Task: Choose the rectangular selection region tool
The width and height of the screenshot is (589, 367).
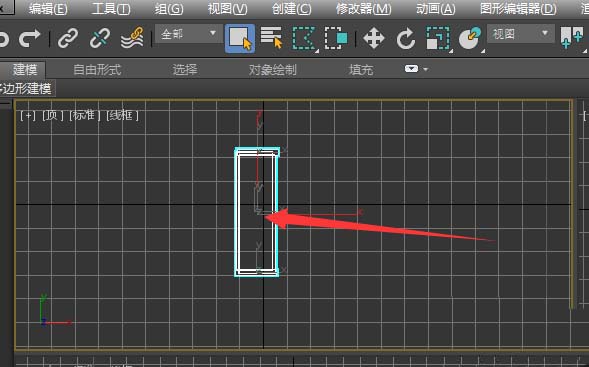Action: pyautogui.click(x=304, y=38)
